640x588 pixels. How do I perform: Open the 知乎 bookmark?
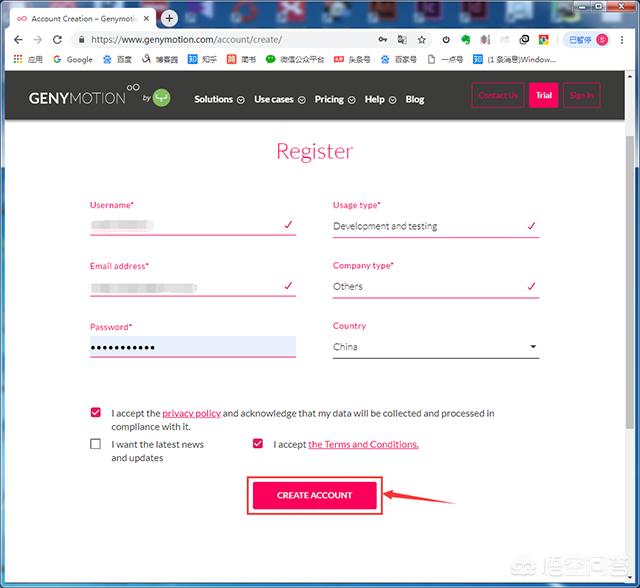[202, 60]
